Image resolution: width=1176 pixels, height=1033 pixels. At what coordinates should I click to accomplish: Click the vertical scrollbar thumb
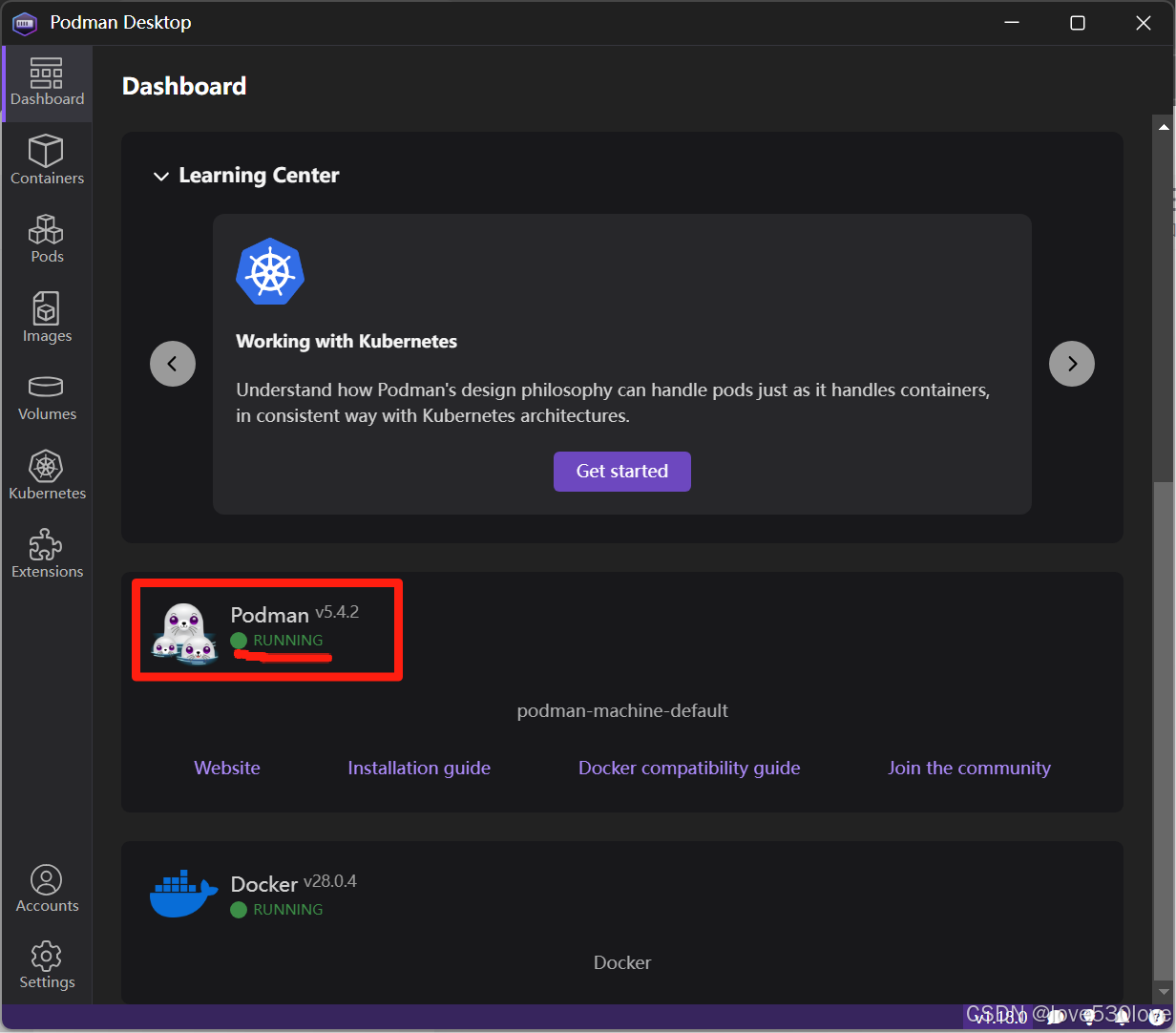click(x=1164, y=731)
